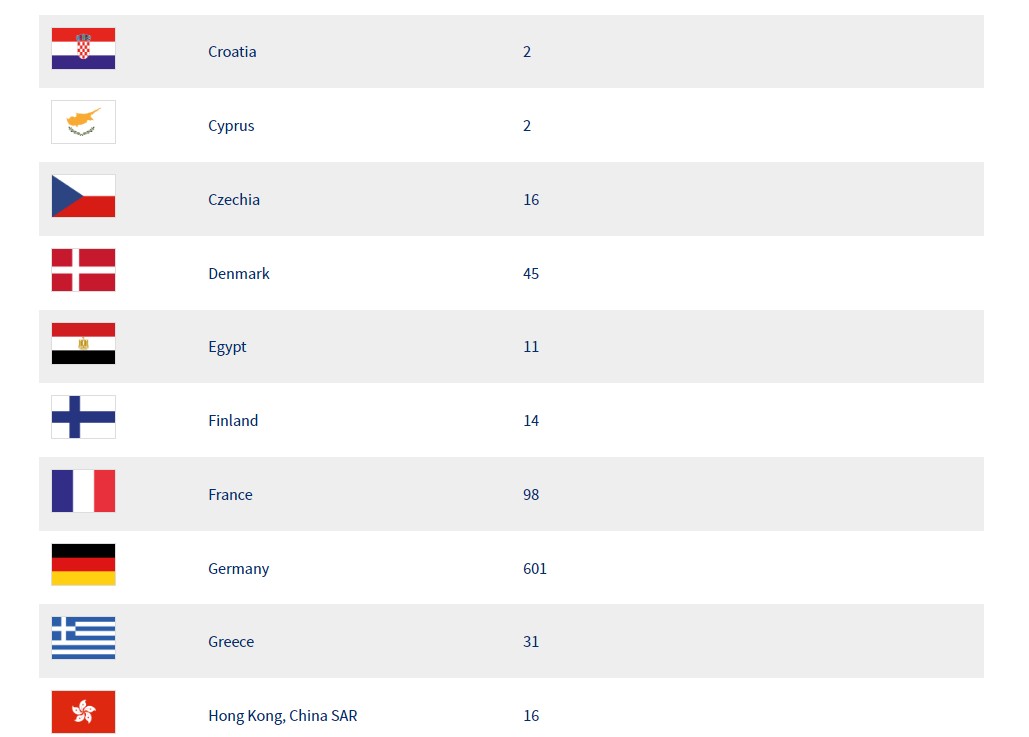This screenshot has width=1029, height=737.
Task: Select the Egypt flag image
Action: point(83,343)
